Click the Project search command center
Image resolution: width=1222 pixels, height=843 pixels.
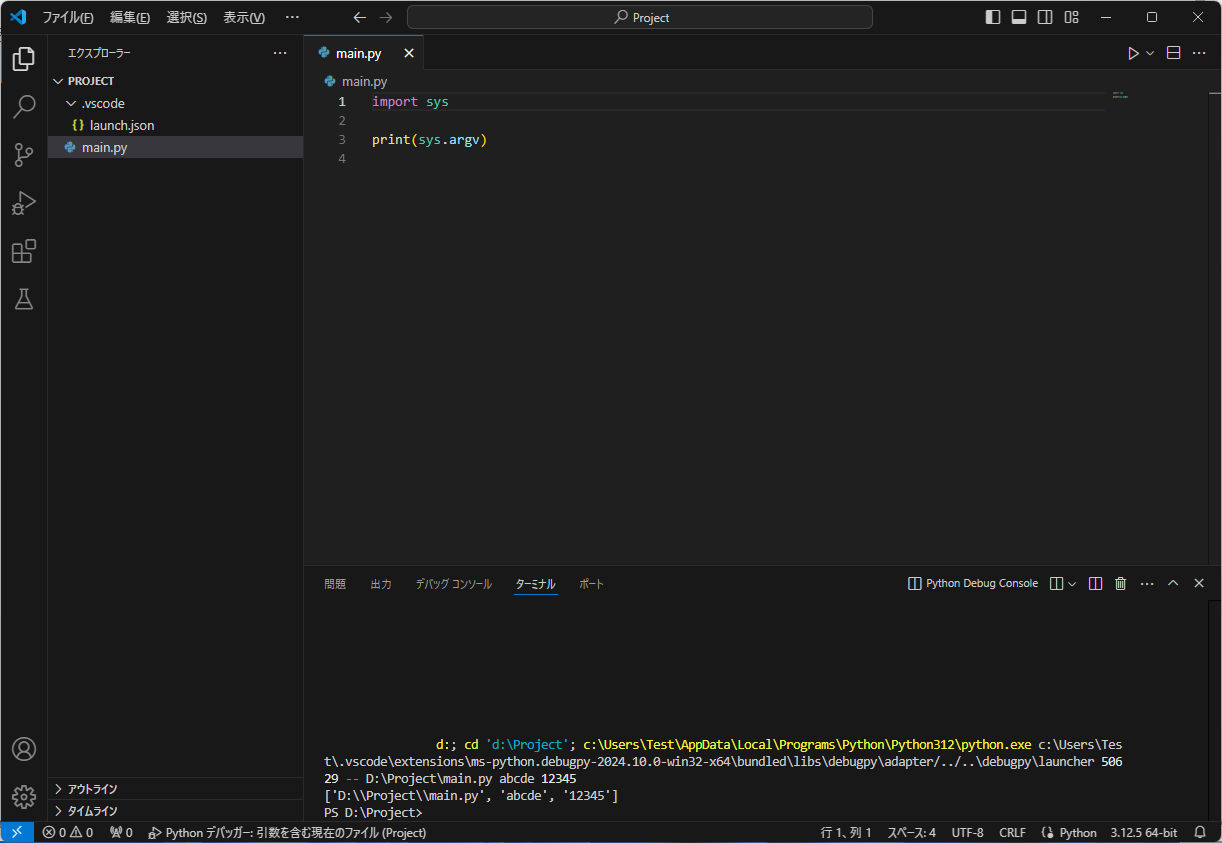click(x=640, y=17)
